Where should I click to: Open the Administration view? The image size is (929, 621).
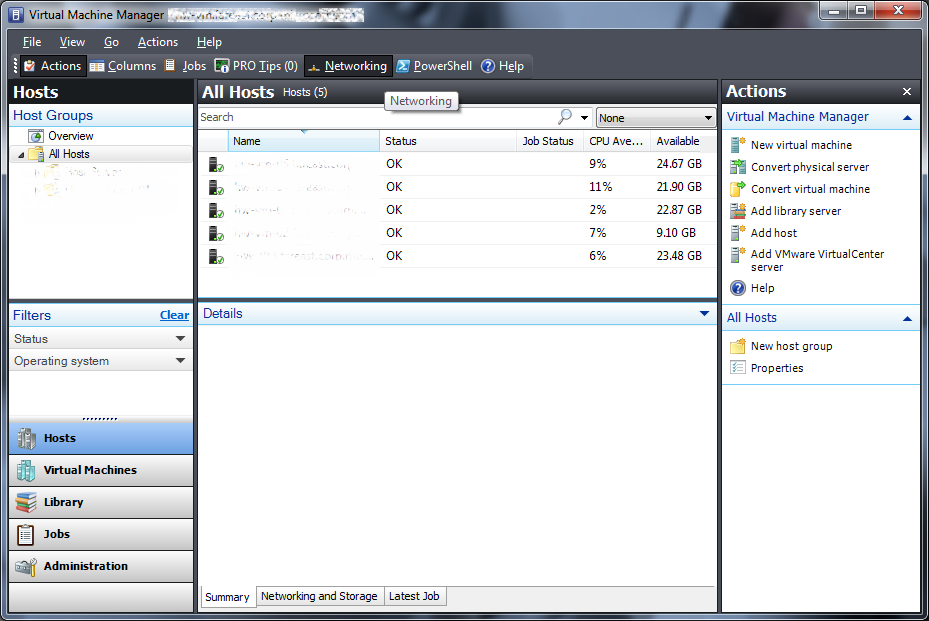101,566
